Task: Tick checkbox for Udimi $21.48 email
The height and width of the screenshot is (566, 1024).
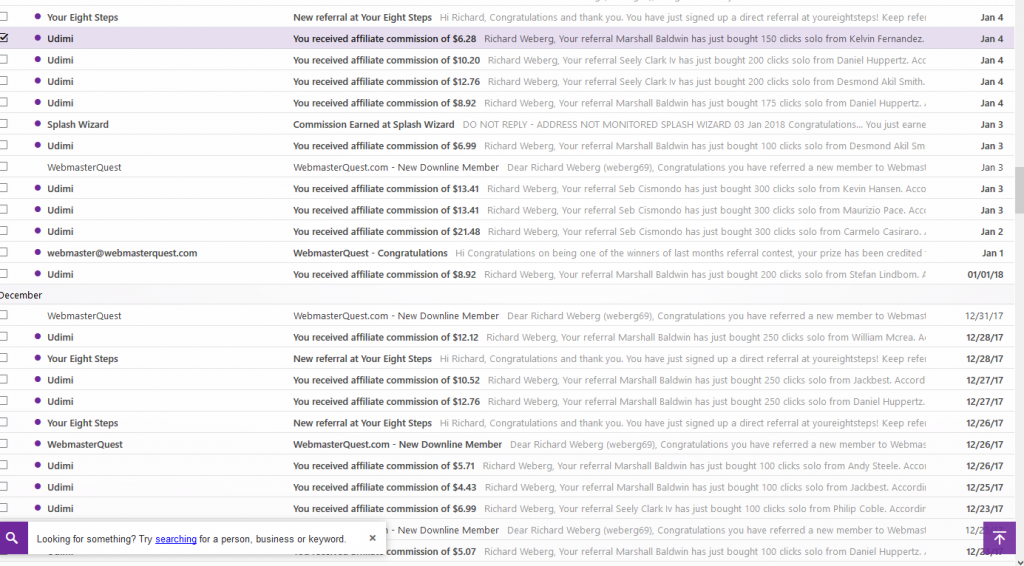Action: pos(4,230)
